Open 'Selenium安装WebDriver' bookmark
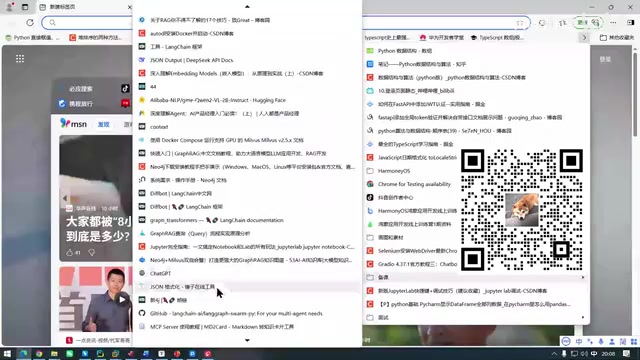This screenshot has height=360, width=640. pyautogui.click(x=412, y=251)
